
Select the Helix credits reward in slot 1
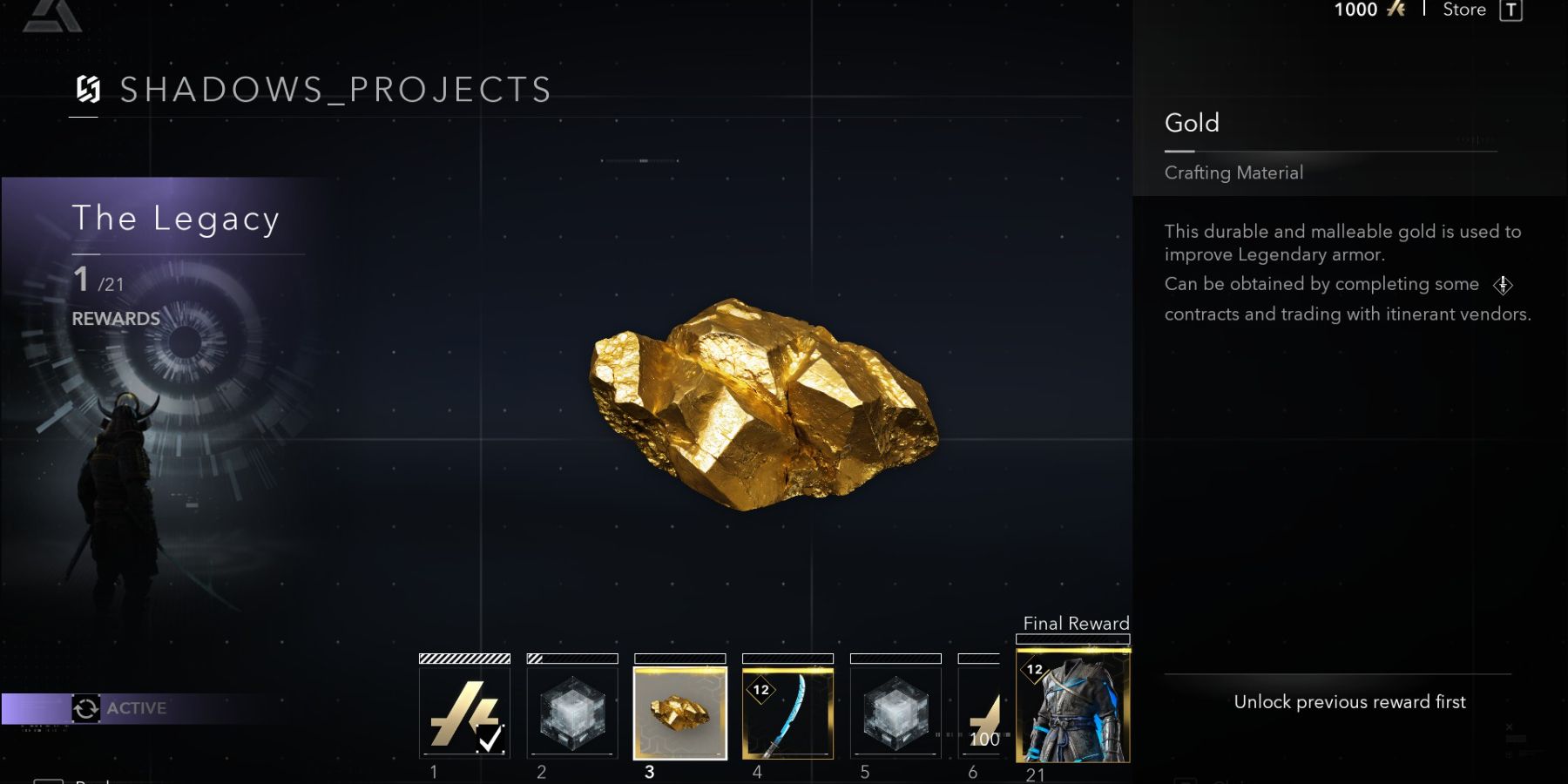click(x=464, y=713)
